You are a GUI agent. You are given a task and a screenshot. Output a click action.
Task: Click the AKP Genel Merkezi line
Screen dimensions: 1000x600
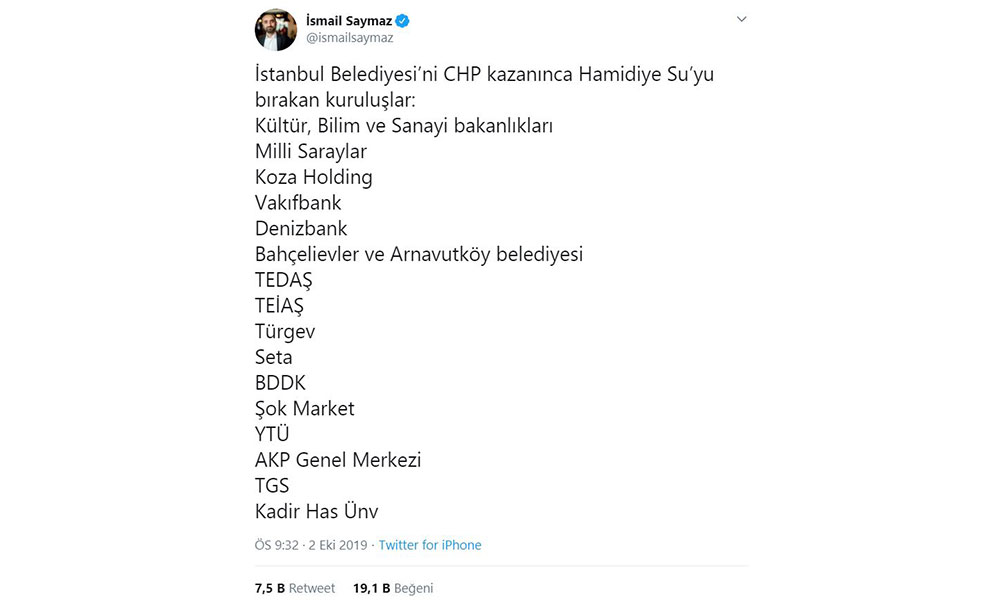coord(338,460)
